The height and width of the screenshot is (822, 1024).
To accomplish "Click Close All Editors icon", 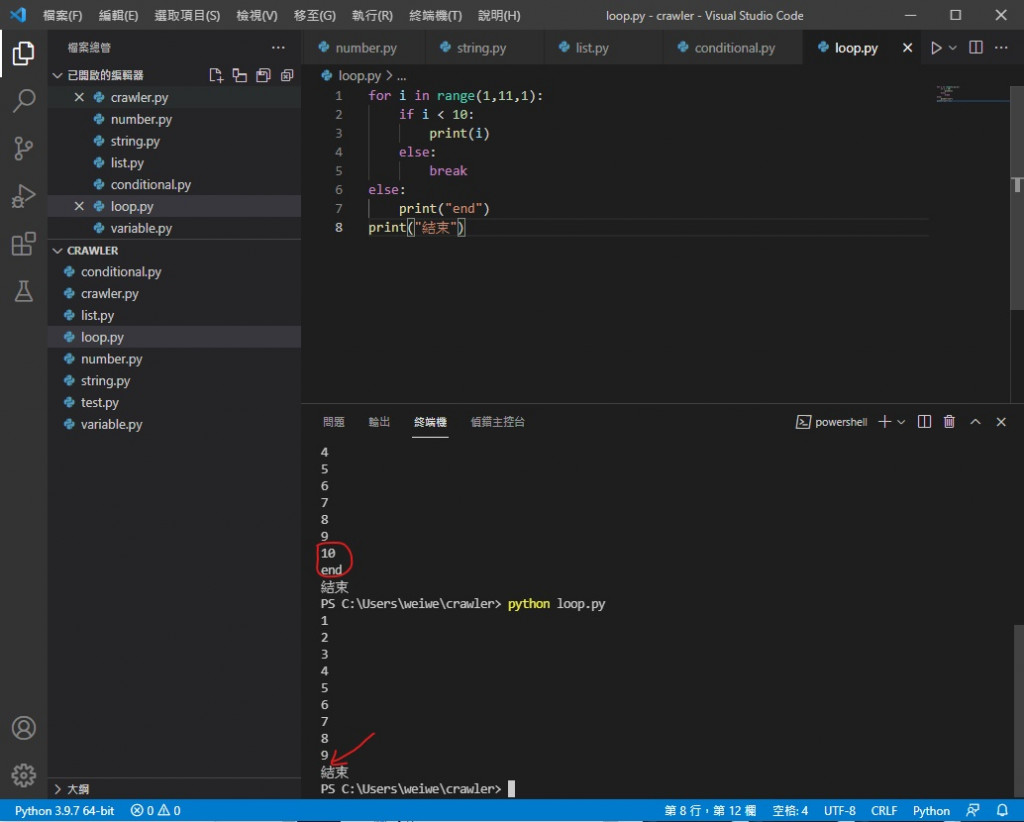I will pyautogui.click(x=287, y=75).
